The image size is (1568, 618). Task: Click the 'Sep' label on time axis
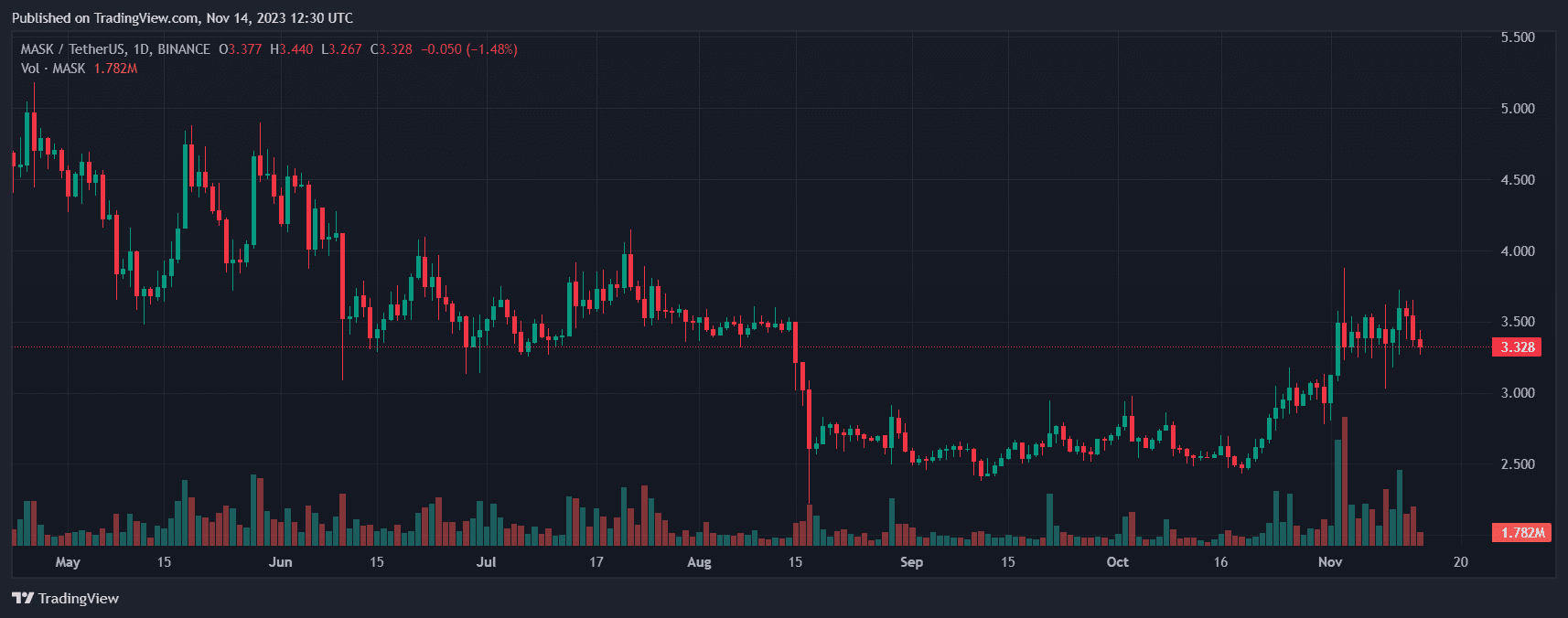coord(911,562)
